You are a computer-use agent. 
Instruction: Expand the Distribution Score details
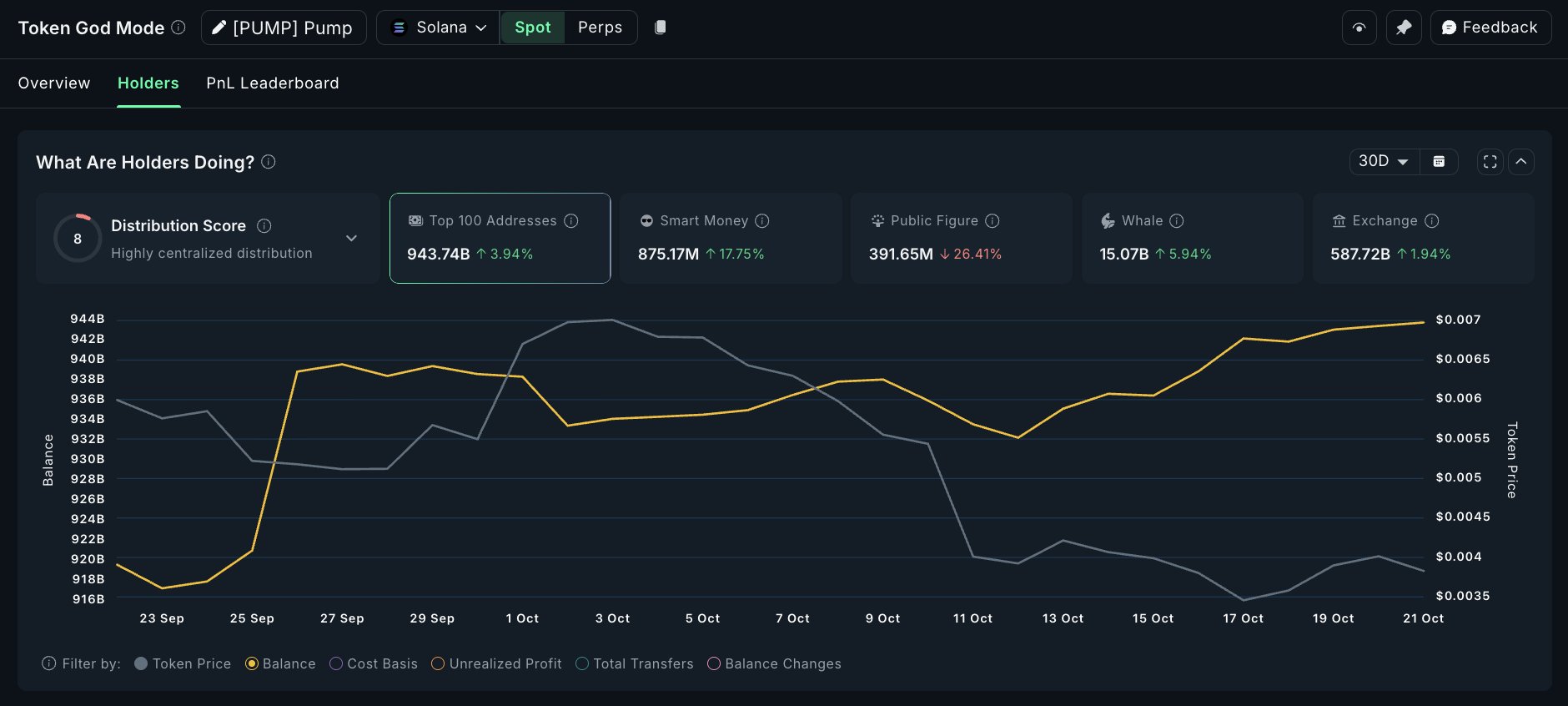point(351,239)
